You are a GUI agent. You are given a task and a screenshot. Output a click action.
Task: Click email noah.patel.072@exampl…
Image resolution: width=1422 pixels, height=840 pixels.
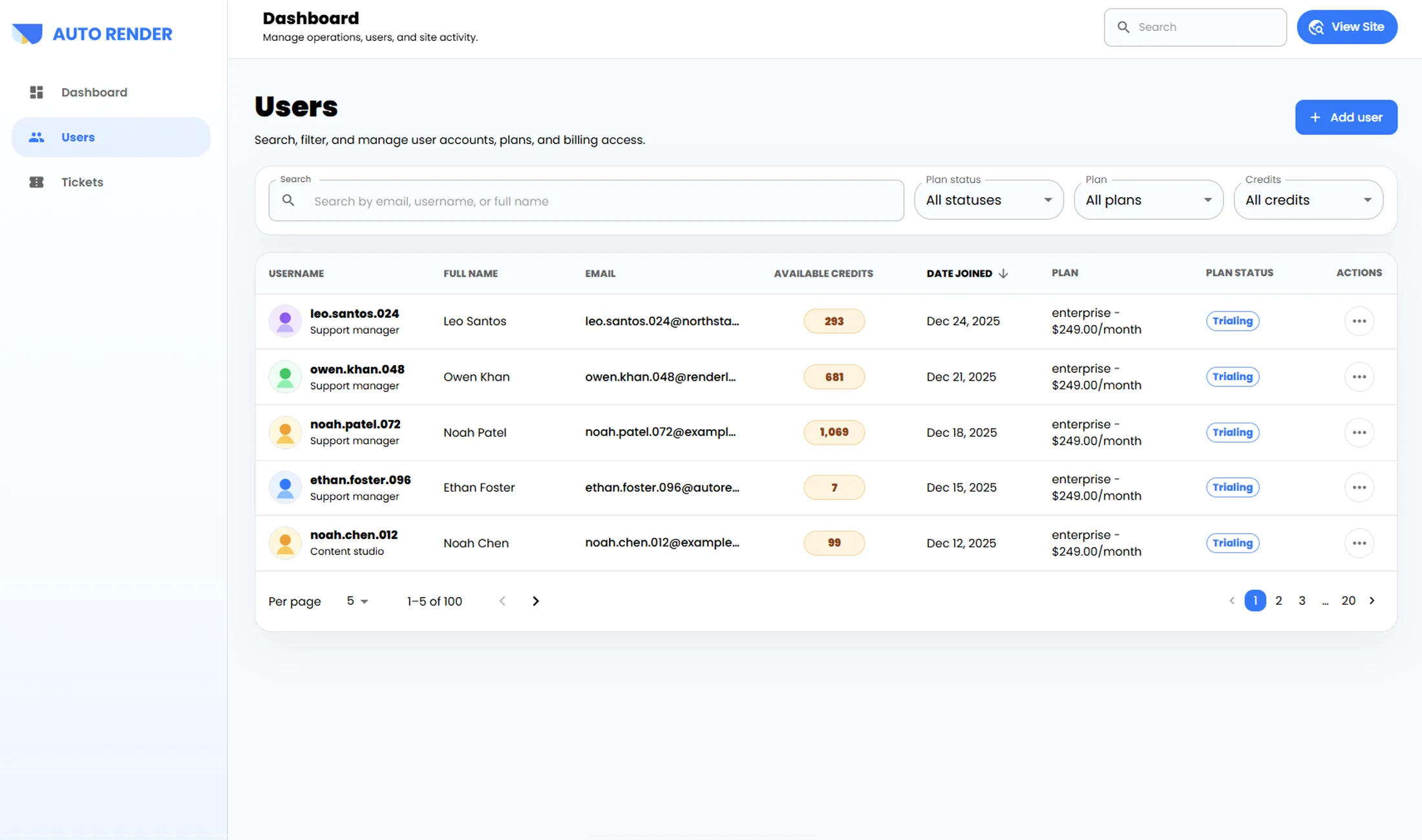[x=660, y=432]
